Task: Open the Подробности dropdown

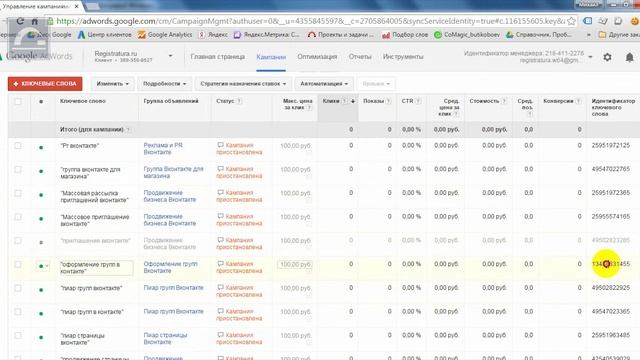Action: [164, 84]
